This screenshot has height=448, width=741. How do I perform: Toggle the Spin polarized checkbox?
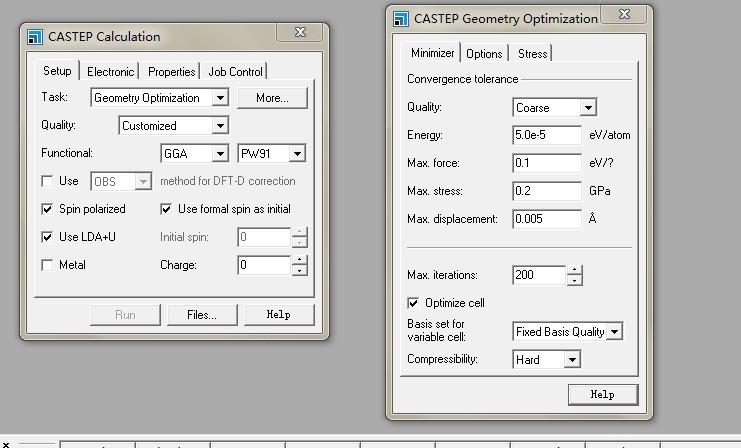pos(47,209)
